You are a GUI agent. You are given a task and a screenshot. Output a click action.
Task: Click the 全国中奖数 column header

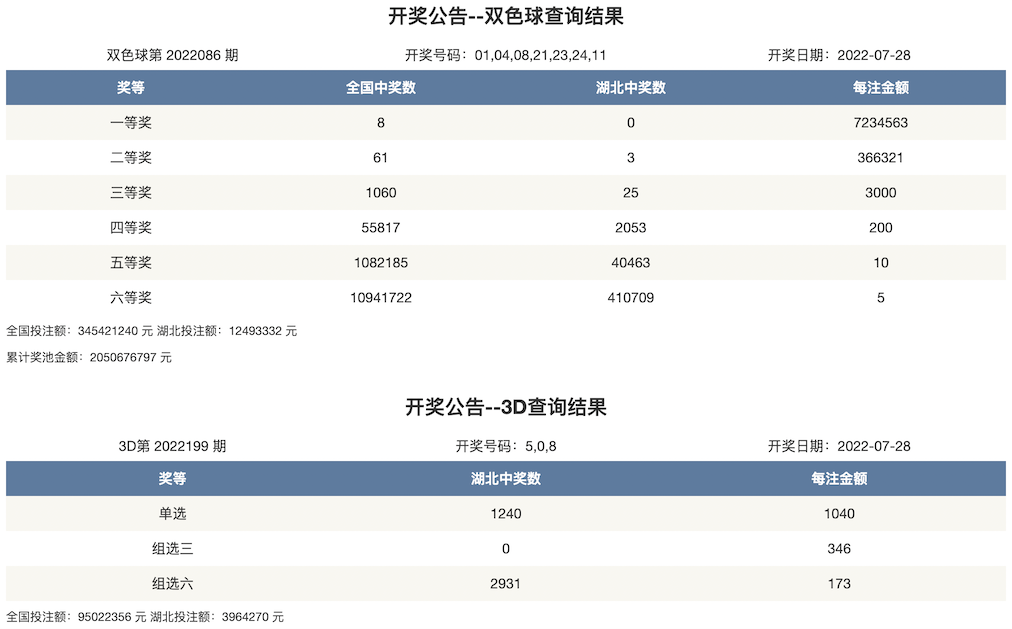381,88
